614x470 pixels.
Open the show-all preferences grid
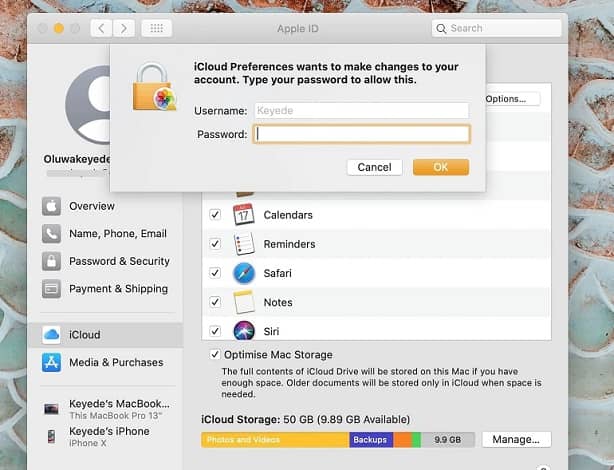click(x=157, y=28)
